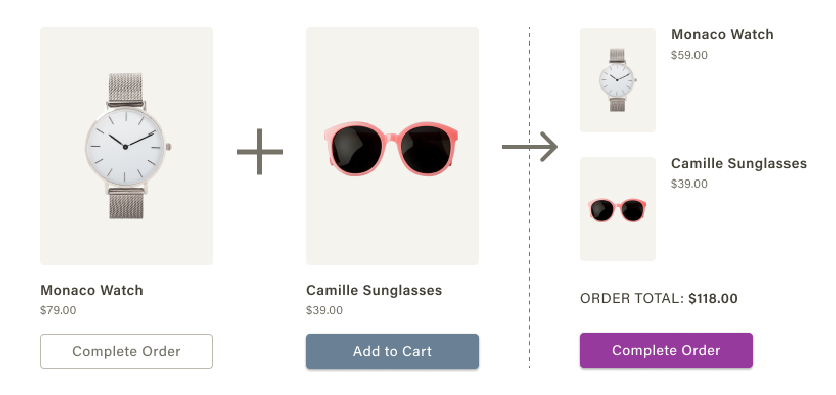The image size is (836, 395).
Task: Click the $39.00 price in order summary
Action: click(x=689, y=184)
